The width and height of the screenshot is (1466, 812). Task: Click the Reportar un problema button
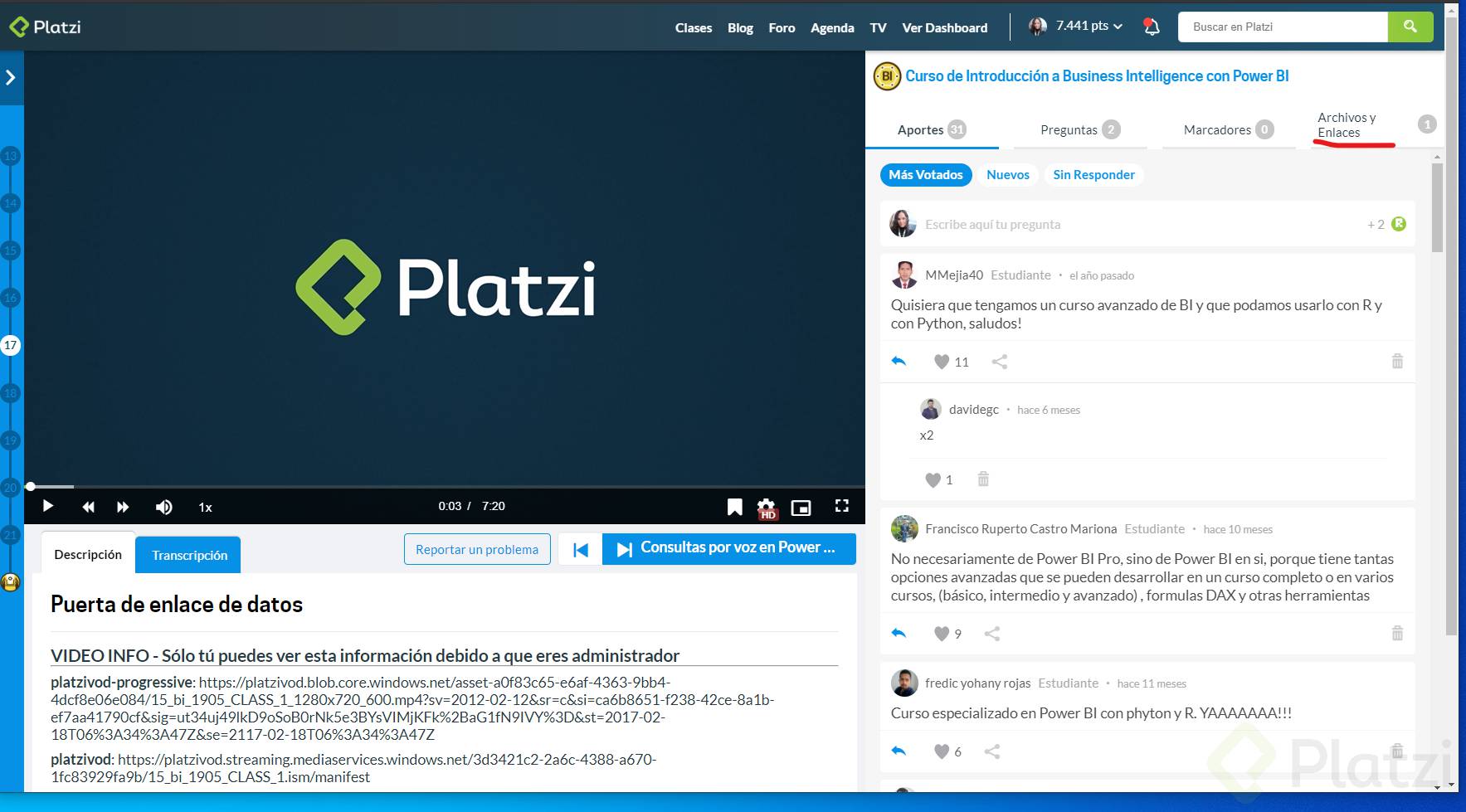[x=476, y=548]
